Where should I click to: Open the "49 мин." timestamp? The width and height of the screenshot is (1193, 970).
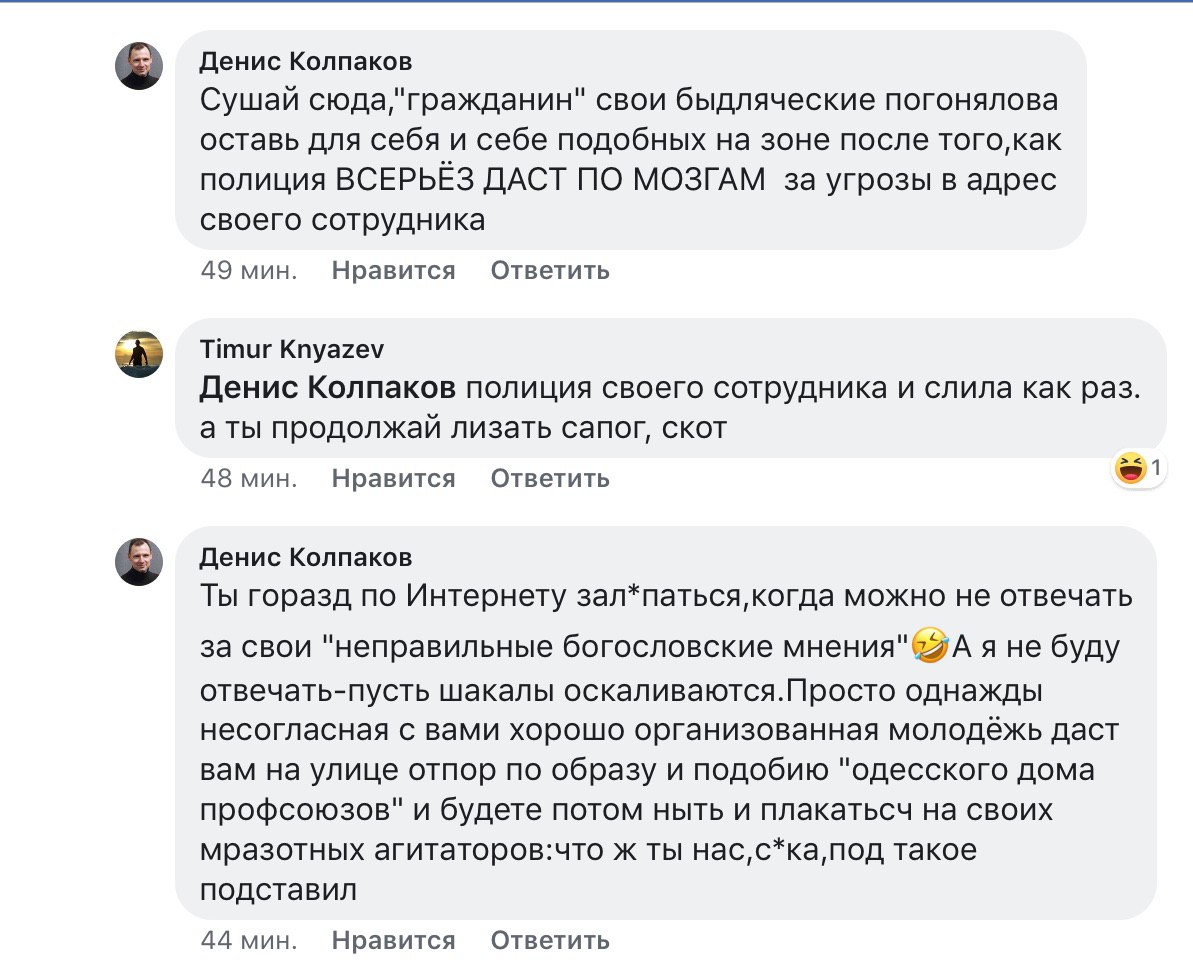click(248, 271)
